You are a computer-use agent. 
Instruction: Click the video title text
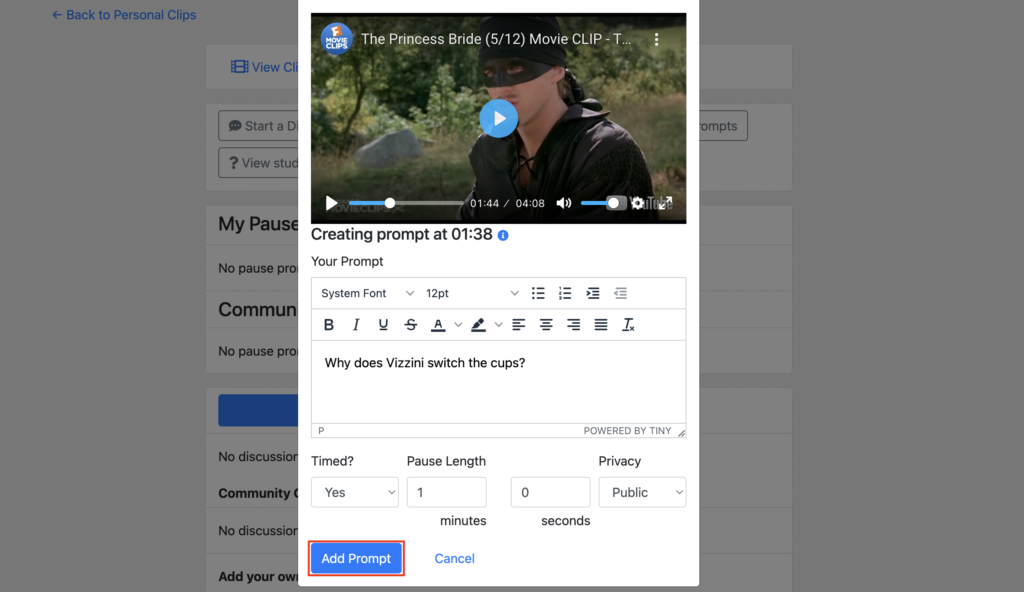click(x=496, y=39)
